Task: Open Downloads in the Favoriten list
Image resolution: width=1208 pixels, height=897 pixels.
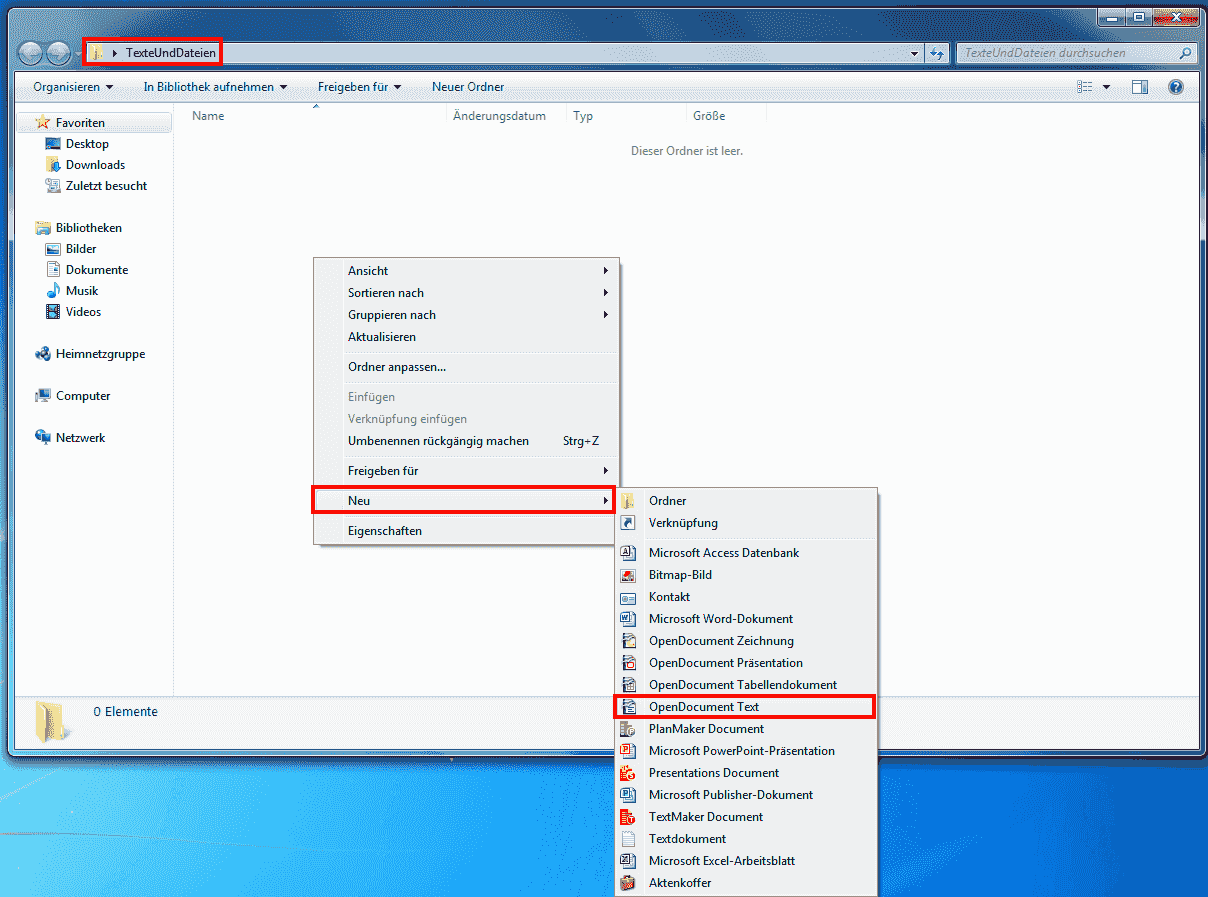Action: coord(95,165)
